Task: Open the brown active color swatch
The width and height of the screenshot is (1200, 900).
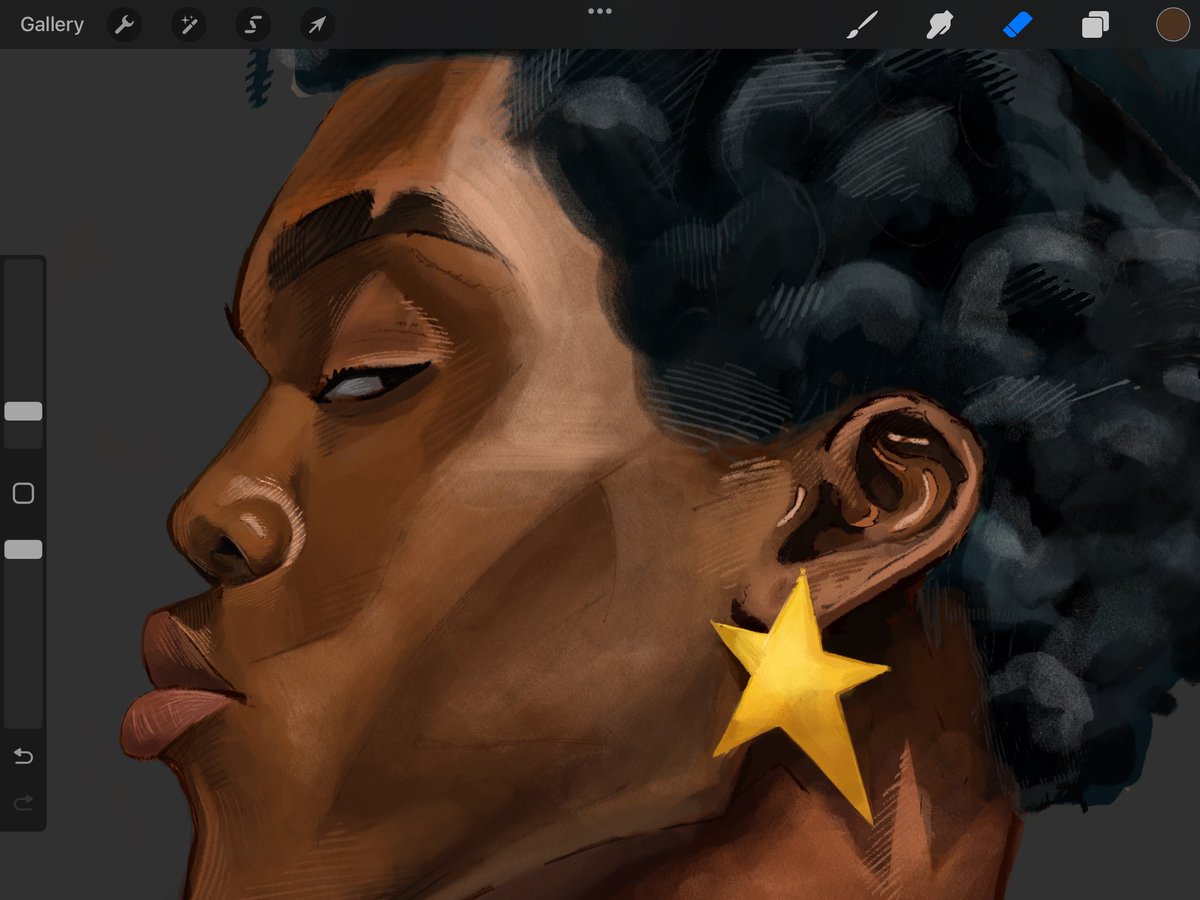Action: click(x=1172, y=25)
